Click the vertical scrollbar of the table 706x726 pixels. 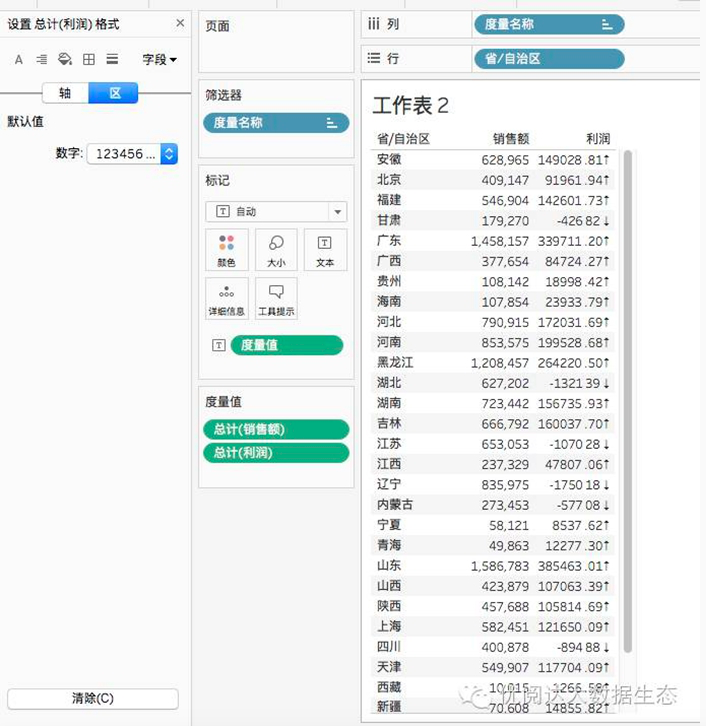click(x=628, y=400)
